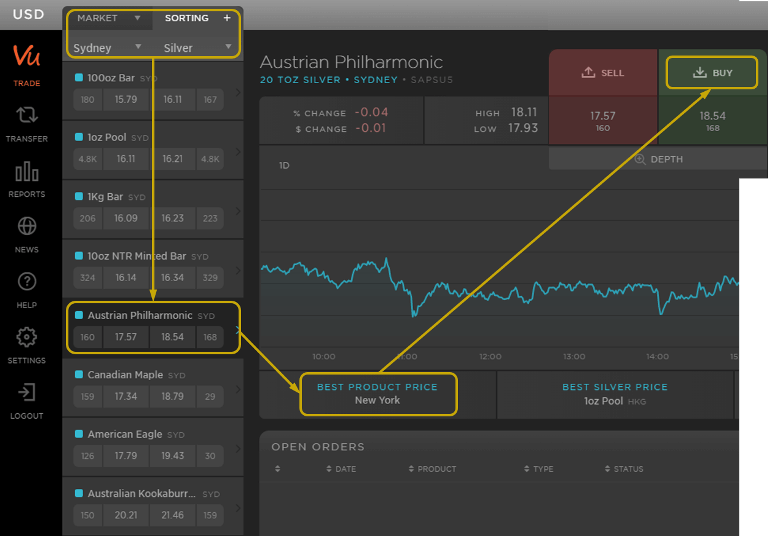This screenshot has height=536, width=768.
Task: Click the Logout icon
Action: [x=26, y=392]
